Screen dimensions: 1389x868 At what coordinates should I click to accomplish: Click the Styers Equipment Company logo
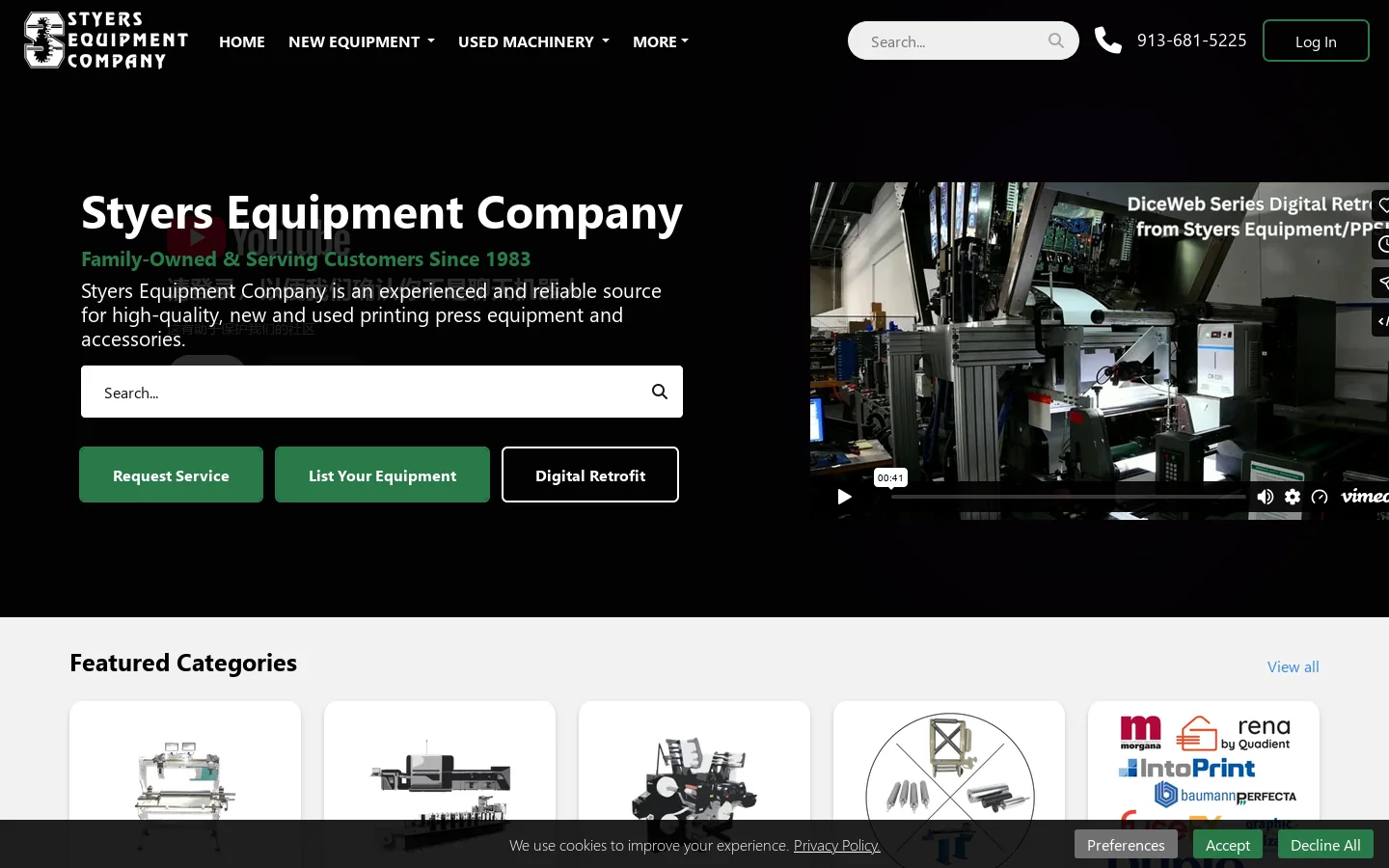[106, 41]
